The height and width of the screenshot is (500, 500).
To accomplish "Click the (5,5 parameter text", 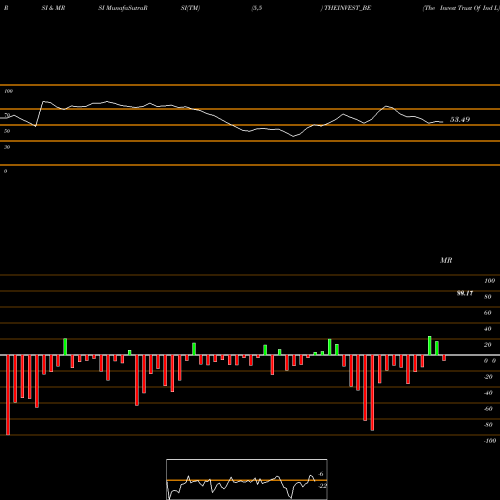I will point(257,8).
